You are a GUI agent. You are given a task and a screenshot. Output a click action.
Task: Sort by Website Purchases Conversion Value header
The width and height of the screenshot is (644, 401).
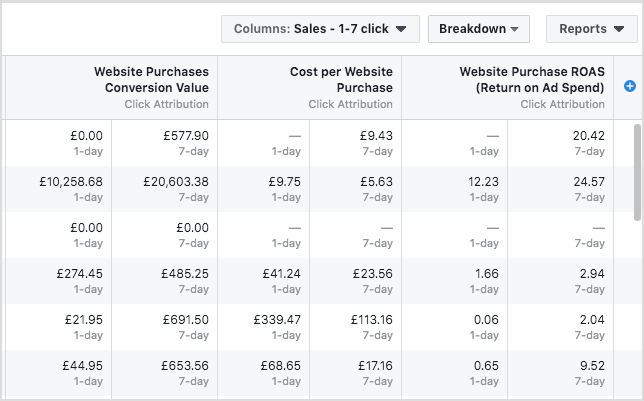(151, 80)
